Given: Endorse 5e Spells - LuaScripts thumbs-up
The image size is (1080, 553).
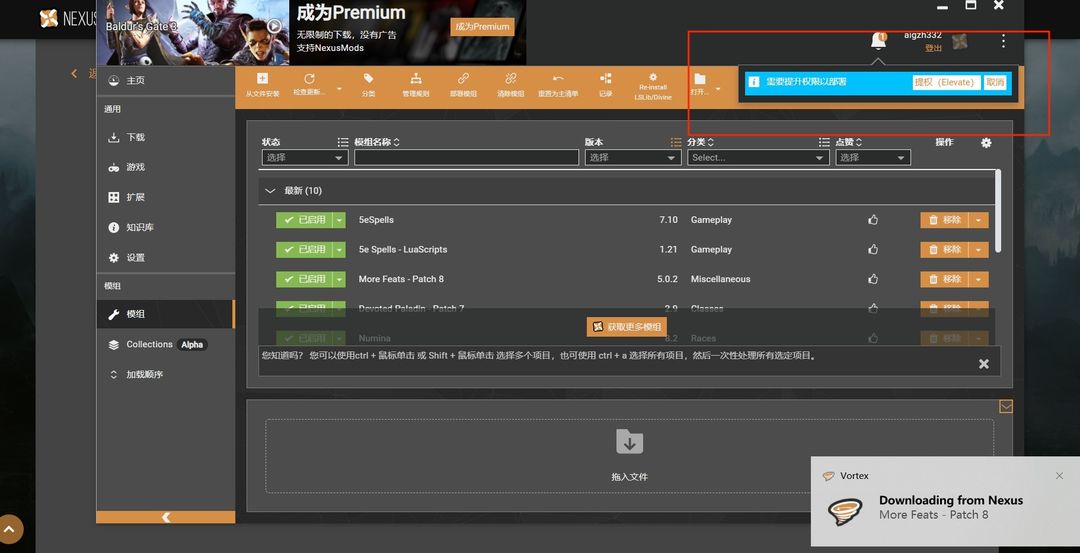Looking at the screenshot, I should coord(873,249).
